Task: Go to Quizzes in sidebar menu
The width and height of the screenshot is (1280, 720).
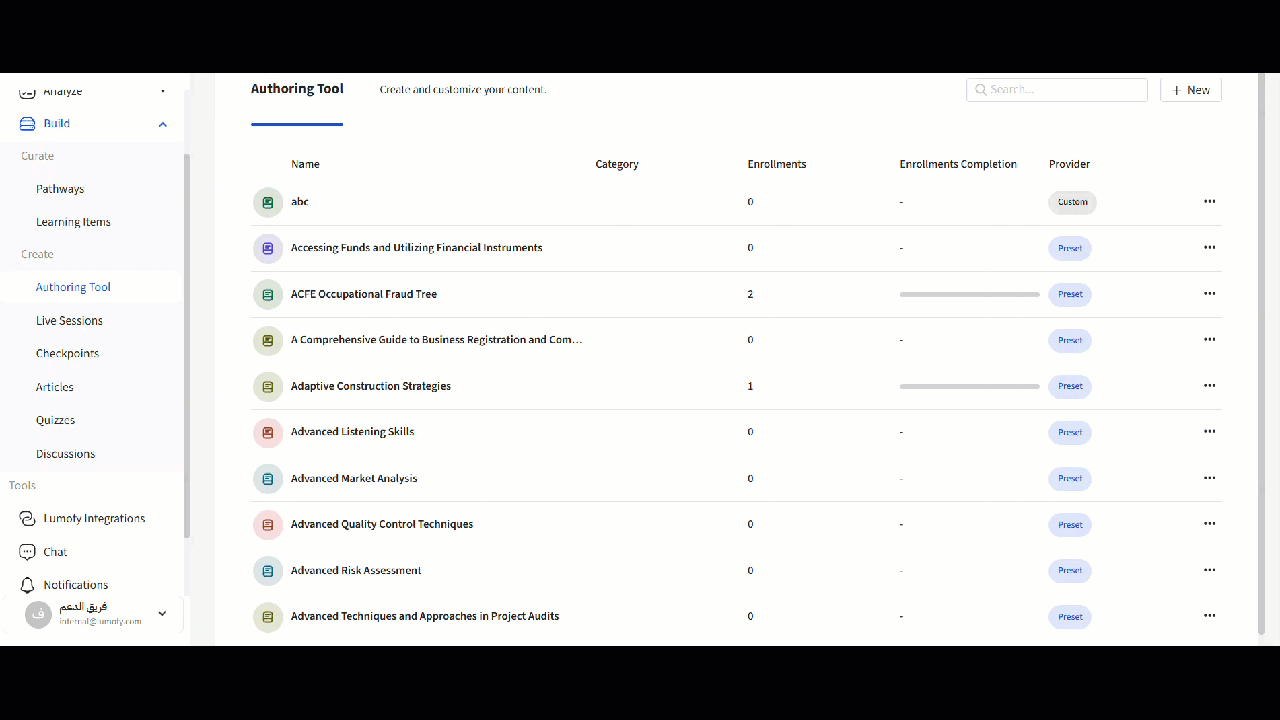Action: pos(56,420)
